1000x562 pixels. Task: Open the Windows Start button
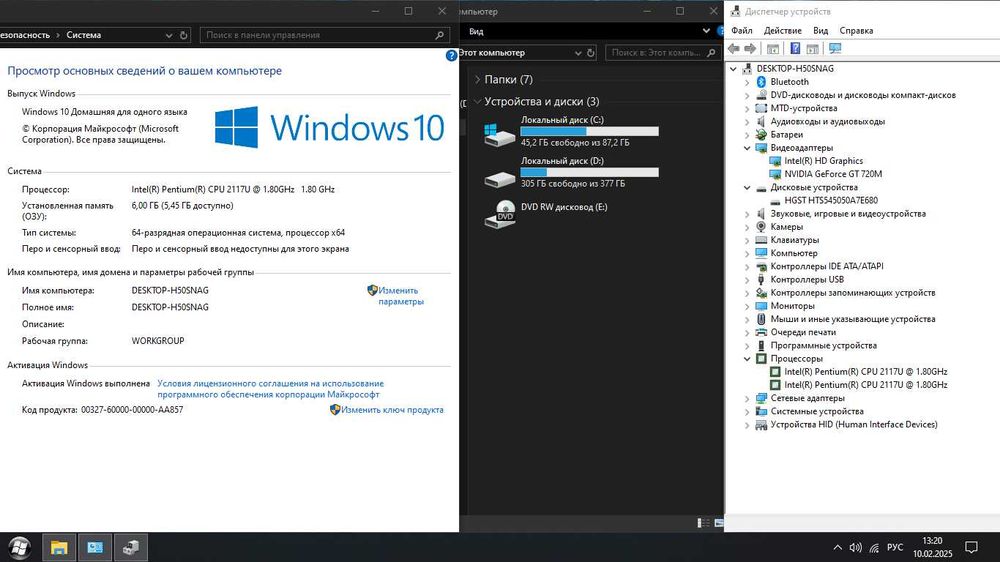coord(19,547)
